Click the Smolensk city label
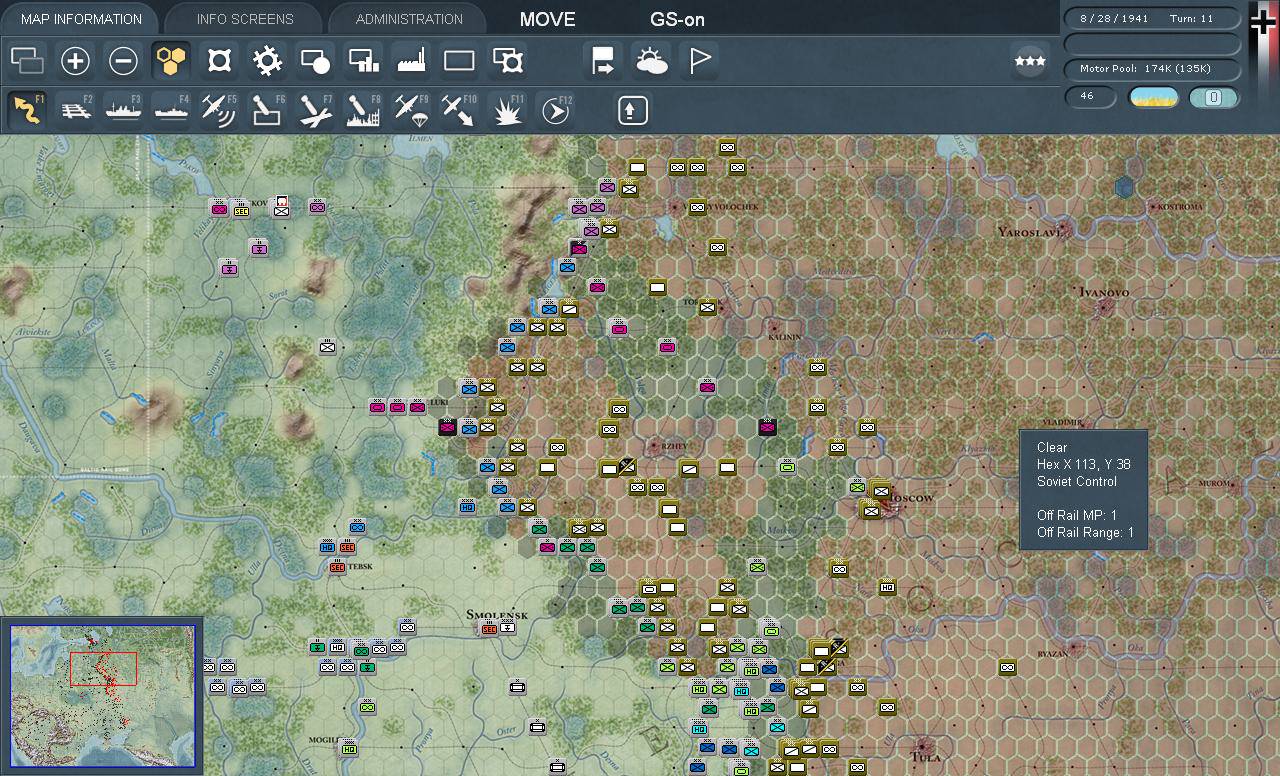This screenshot has width=1280, height=776. pyautogui.click(x=497, y=614)
